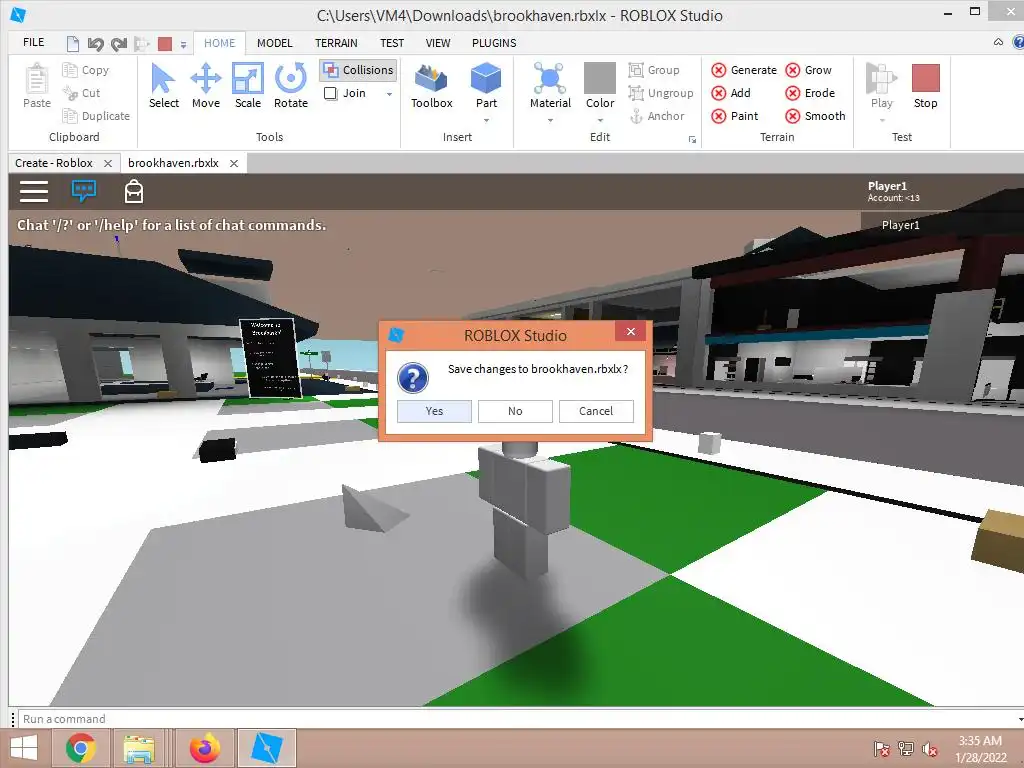
Task: Check the Join checkbox
Action: coord(330,93)
